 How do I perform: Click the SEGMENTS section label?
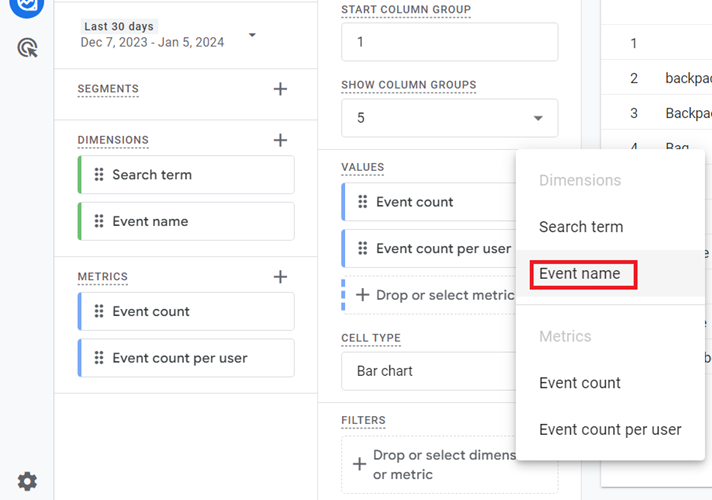108,89
